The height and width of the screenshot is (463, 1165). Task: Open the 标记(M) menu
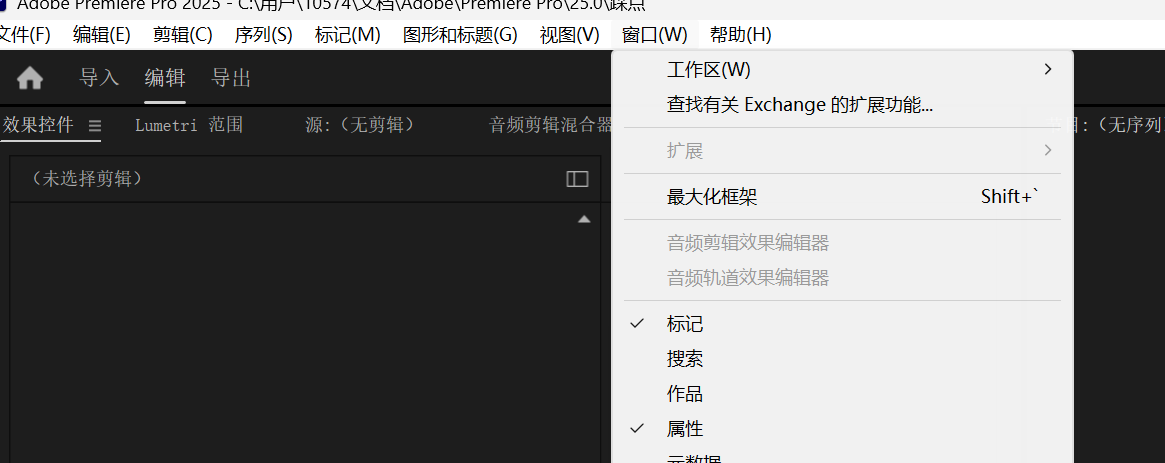pyautogui.click(x=348, y=35)
